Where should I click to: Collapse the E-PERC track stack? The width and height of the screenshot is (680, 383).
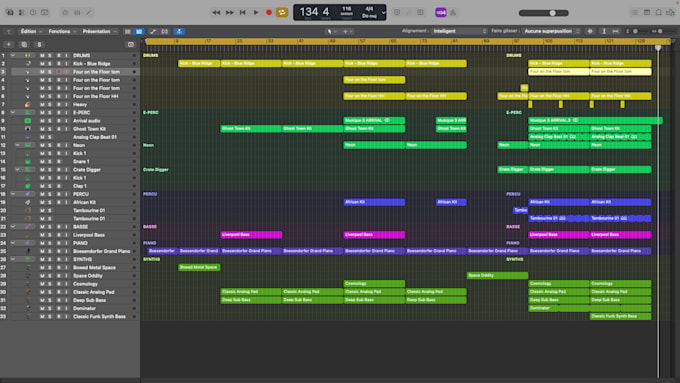coord(13,112)
